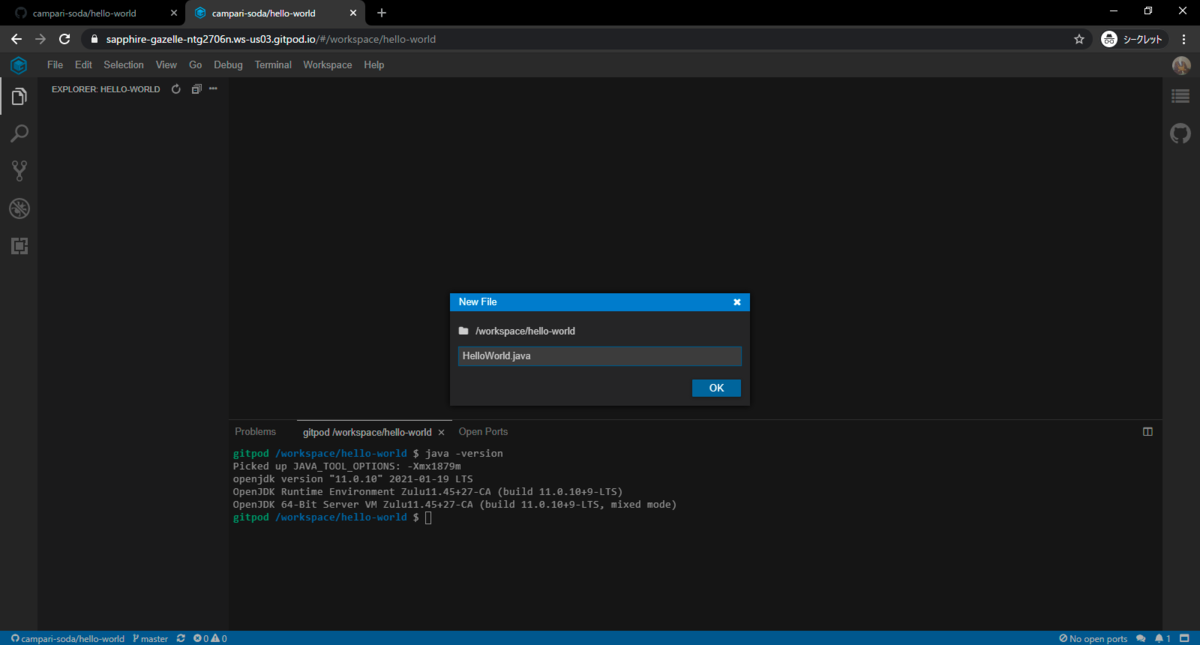The width and height of the screenshot is (1200, 645).
Task: Open the Terminal menu
Action: click(x=273, y=65)
